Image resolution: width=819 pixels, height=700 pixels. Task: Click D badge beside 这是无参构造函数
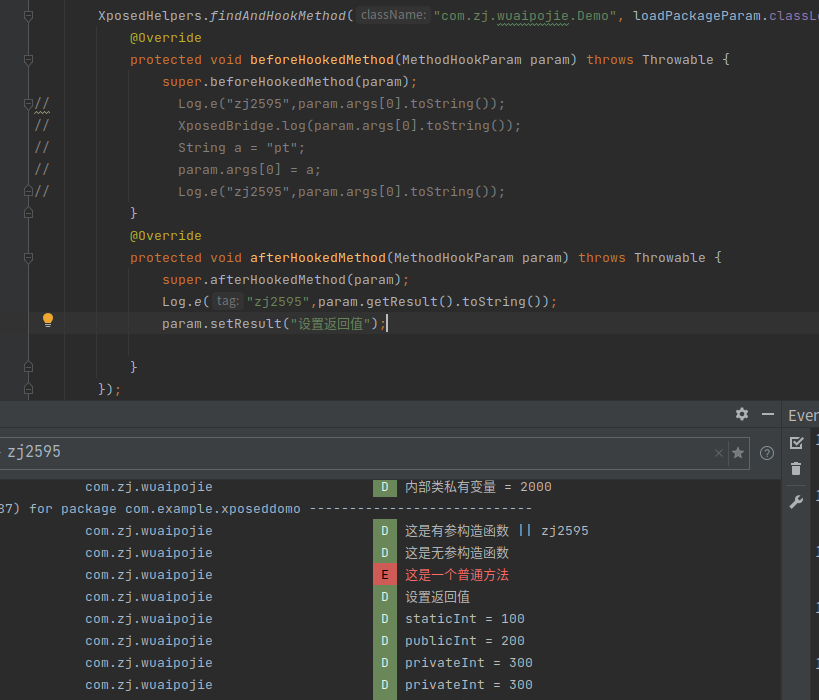click(385, 553)
